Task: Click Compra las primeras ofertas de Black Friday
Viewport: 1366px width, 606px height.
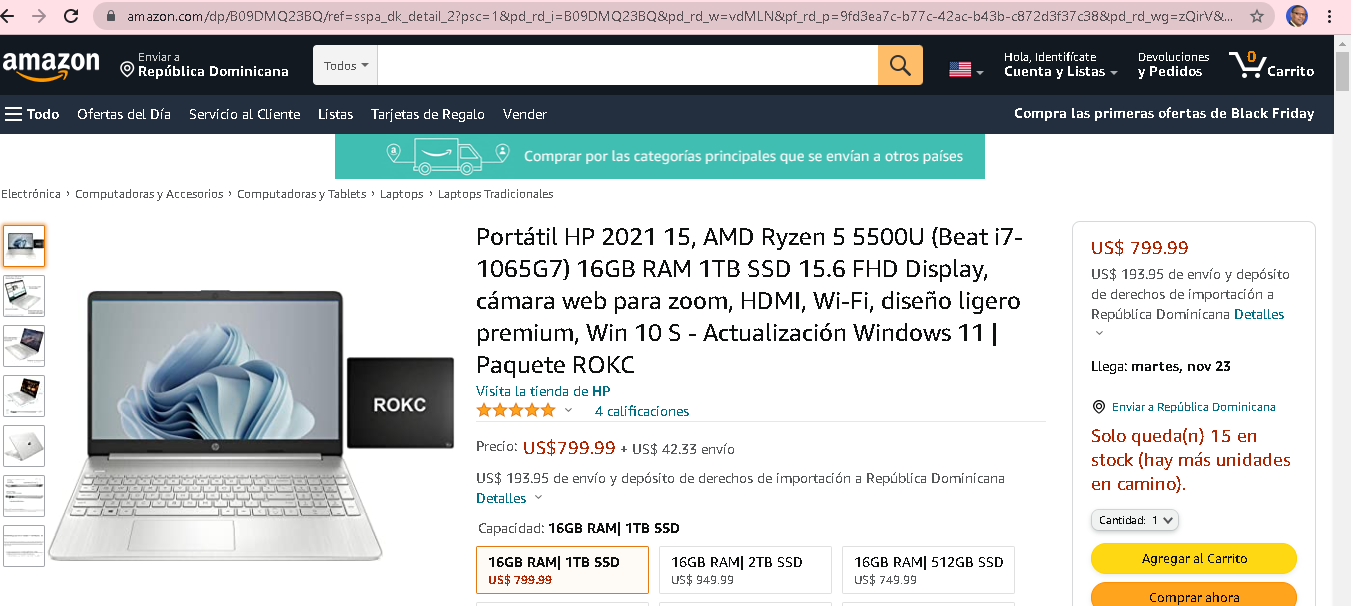Action: (x=1164, y=113)
